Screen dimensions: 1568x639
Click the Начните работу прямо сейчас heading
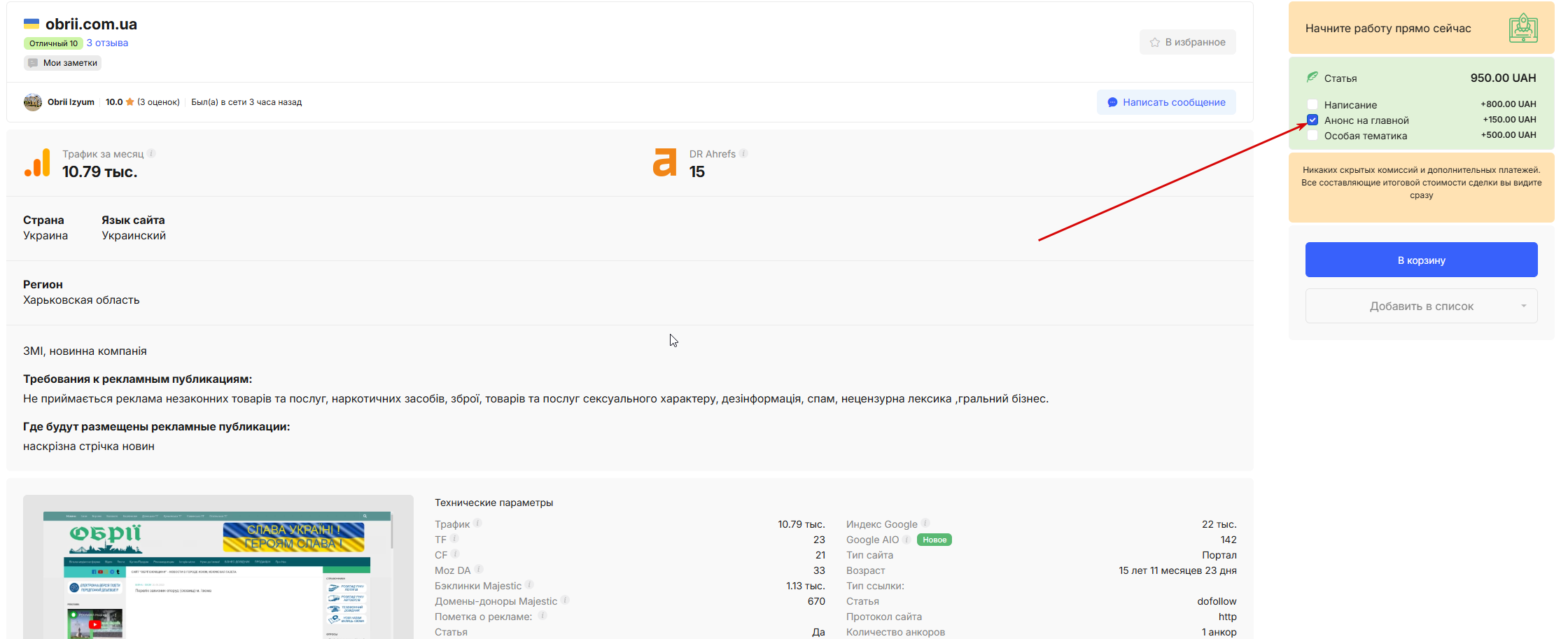point(1388,28)
